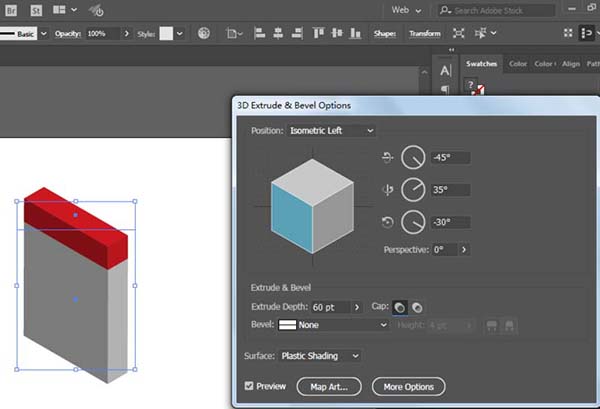Click the Map Art button

329,386
